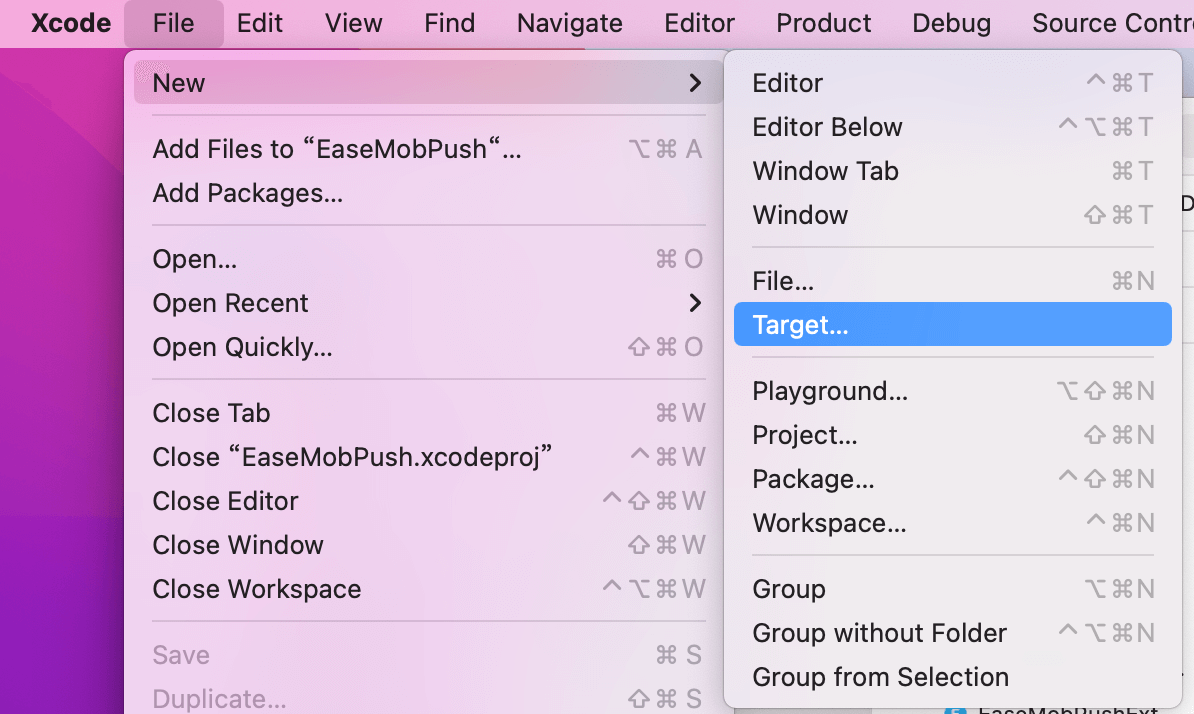
Task: Open the Edit menu
Action: click(260, 23)
